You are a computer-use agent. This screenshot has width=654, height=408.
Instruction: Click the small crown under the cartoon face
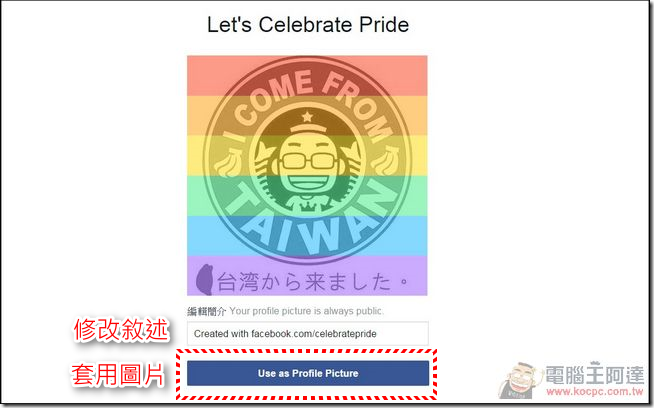(x=310, y=205)
